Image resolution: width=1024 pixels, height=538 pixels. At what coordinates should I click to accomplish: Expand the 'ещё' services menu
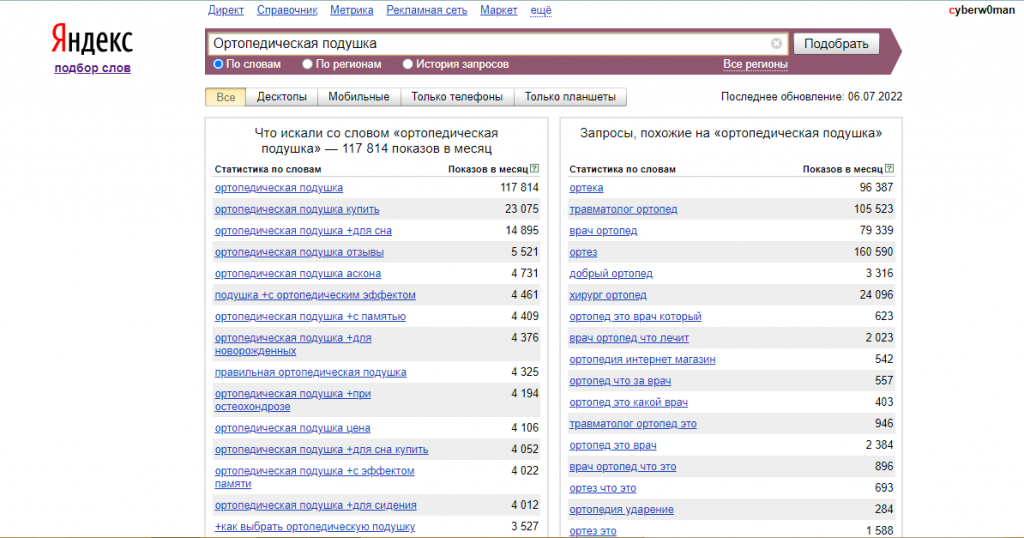541,10
